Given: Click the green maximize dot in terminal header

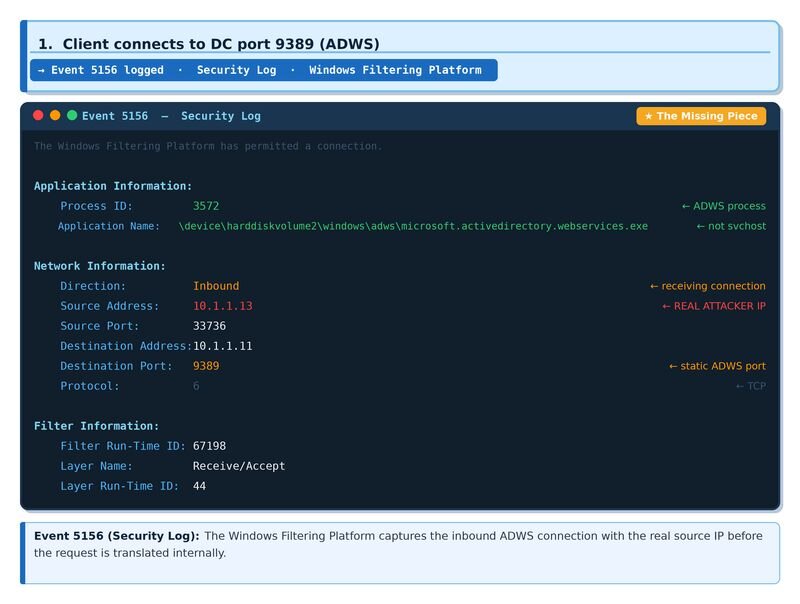Looking at the screenshot, I should coord(72,116).
